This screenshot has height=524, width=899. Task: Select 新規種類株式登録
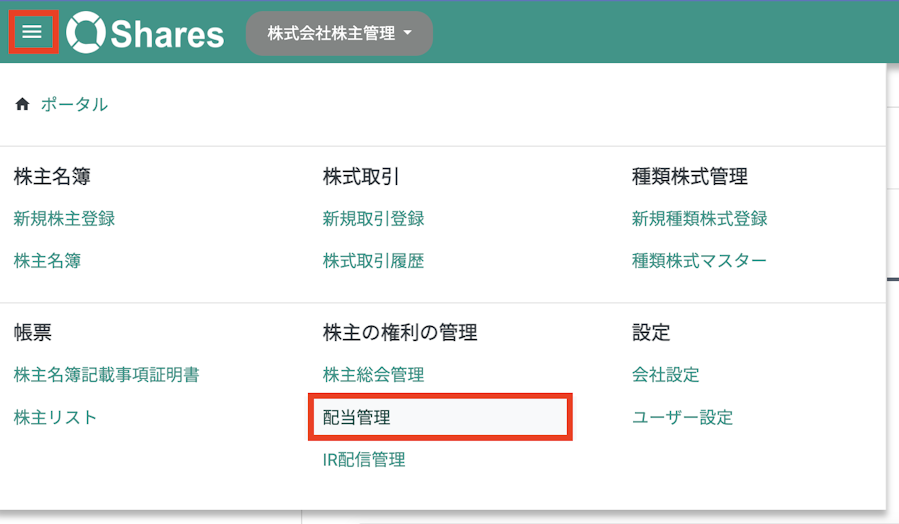coord(699,218)
